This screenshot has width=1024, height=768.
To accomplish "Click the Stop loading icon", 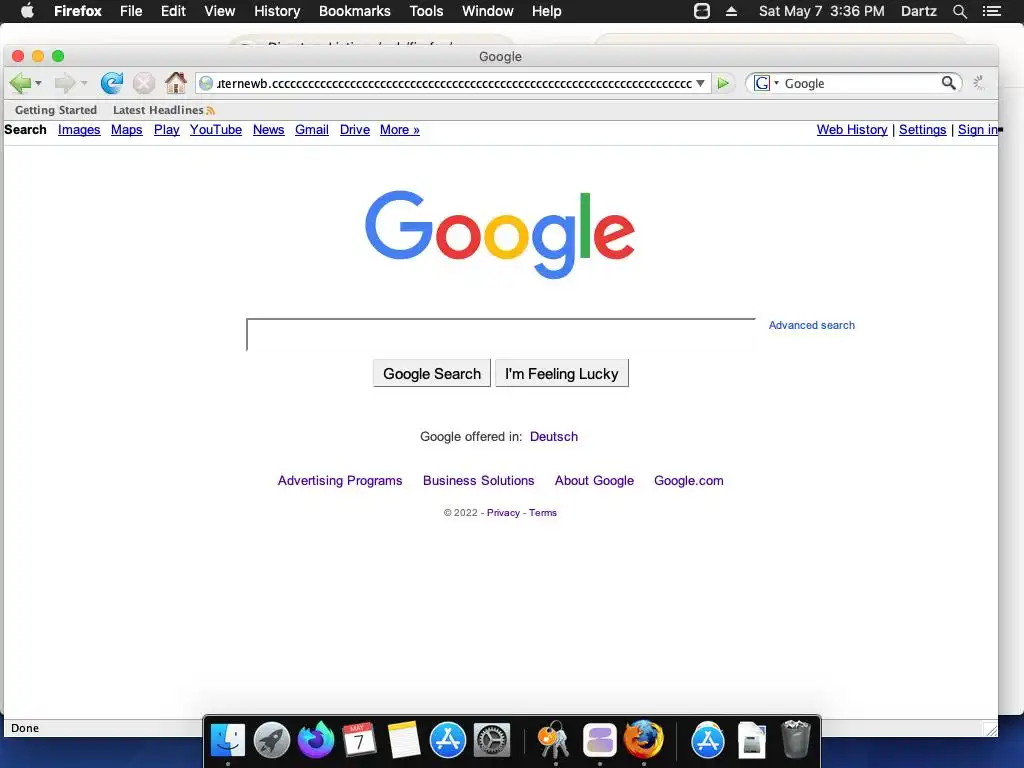I will pyautogui.click(x=144, y=83).
